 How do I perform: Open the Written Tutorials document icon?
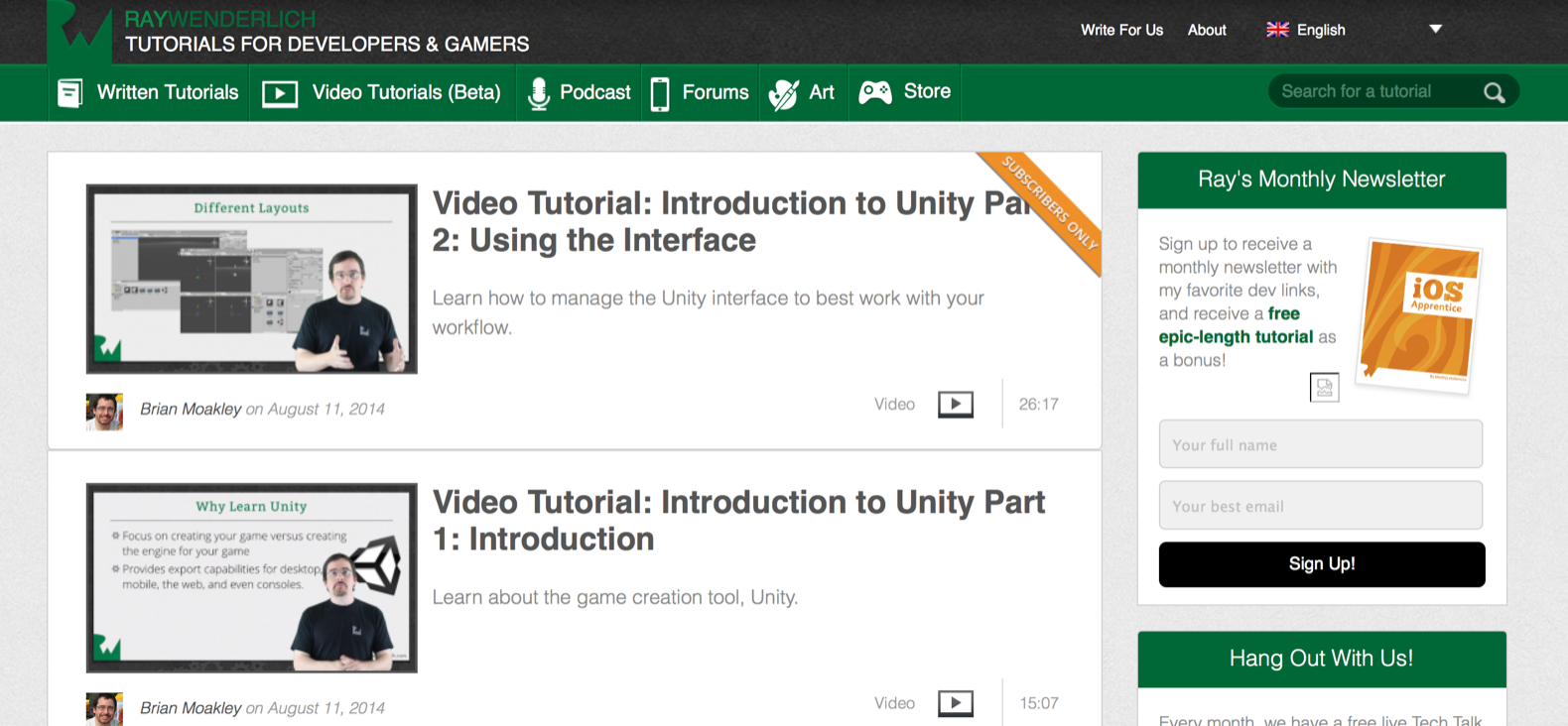coord(69,93)
